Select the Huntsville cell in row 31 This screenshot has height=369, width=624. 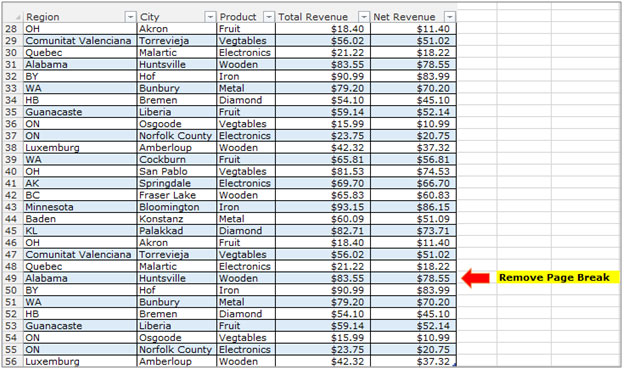[x=177, y=64]
